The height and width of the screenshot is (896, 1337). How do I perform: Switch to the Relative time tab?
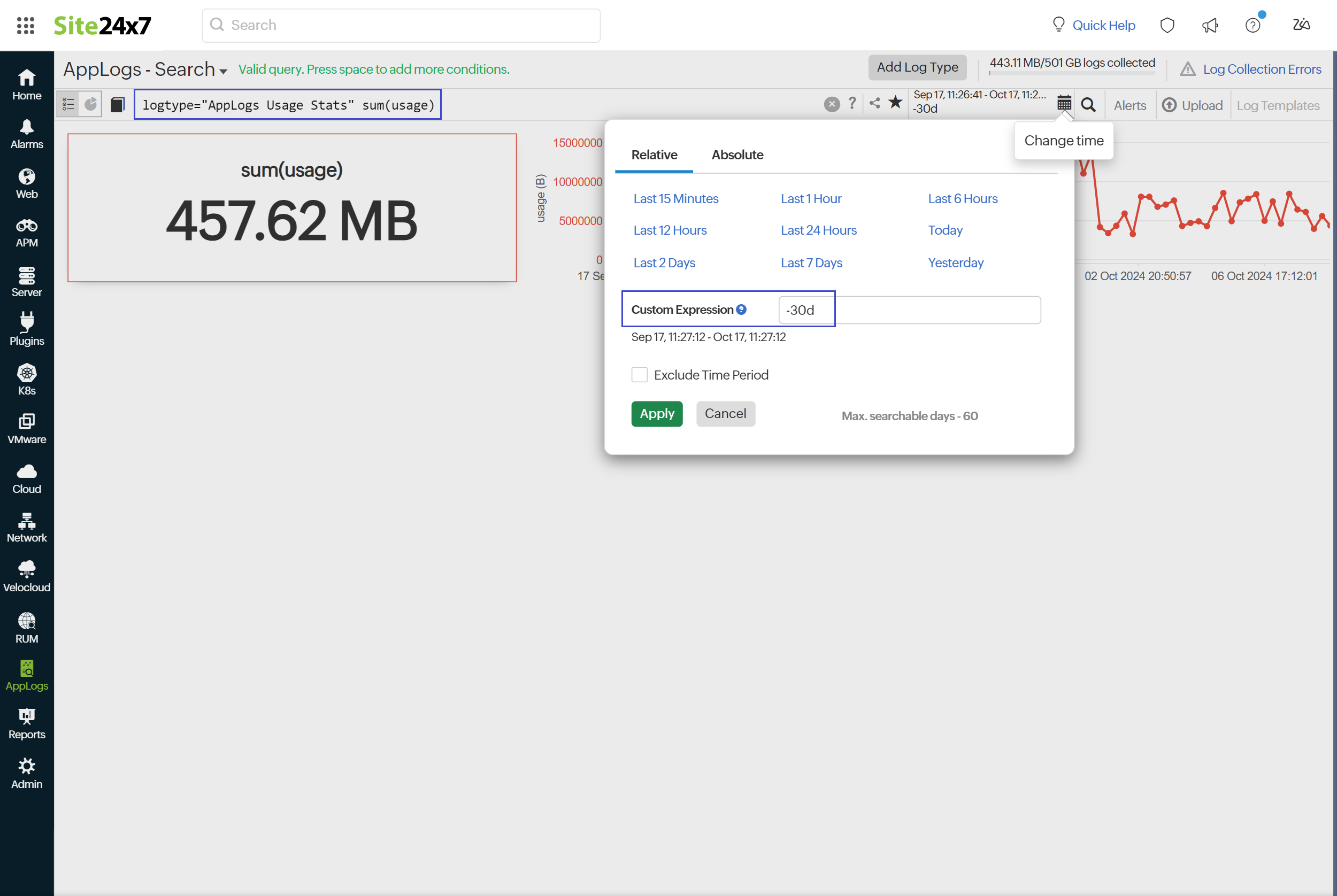pos(654,155)
